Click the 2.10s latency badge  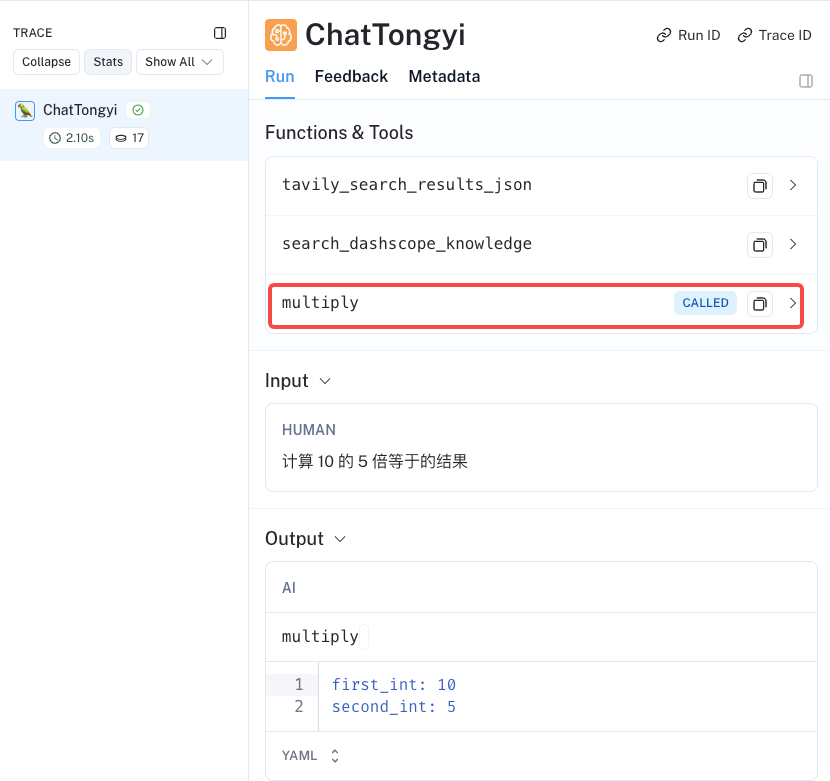71,138
